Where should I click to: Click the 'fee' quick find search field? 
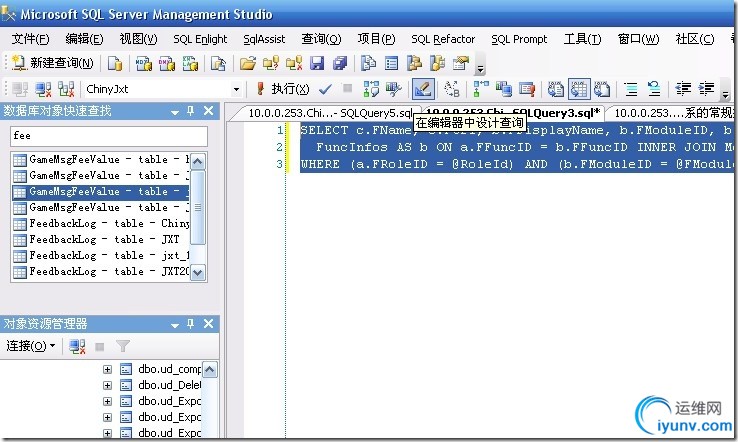point(109,136)
